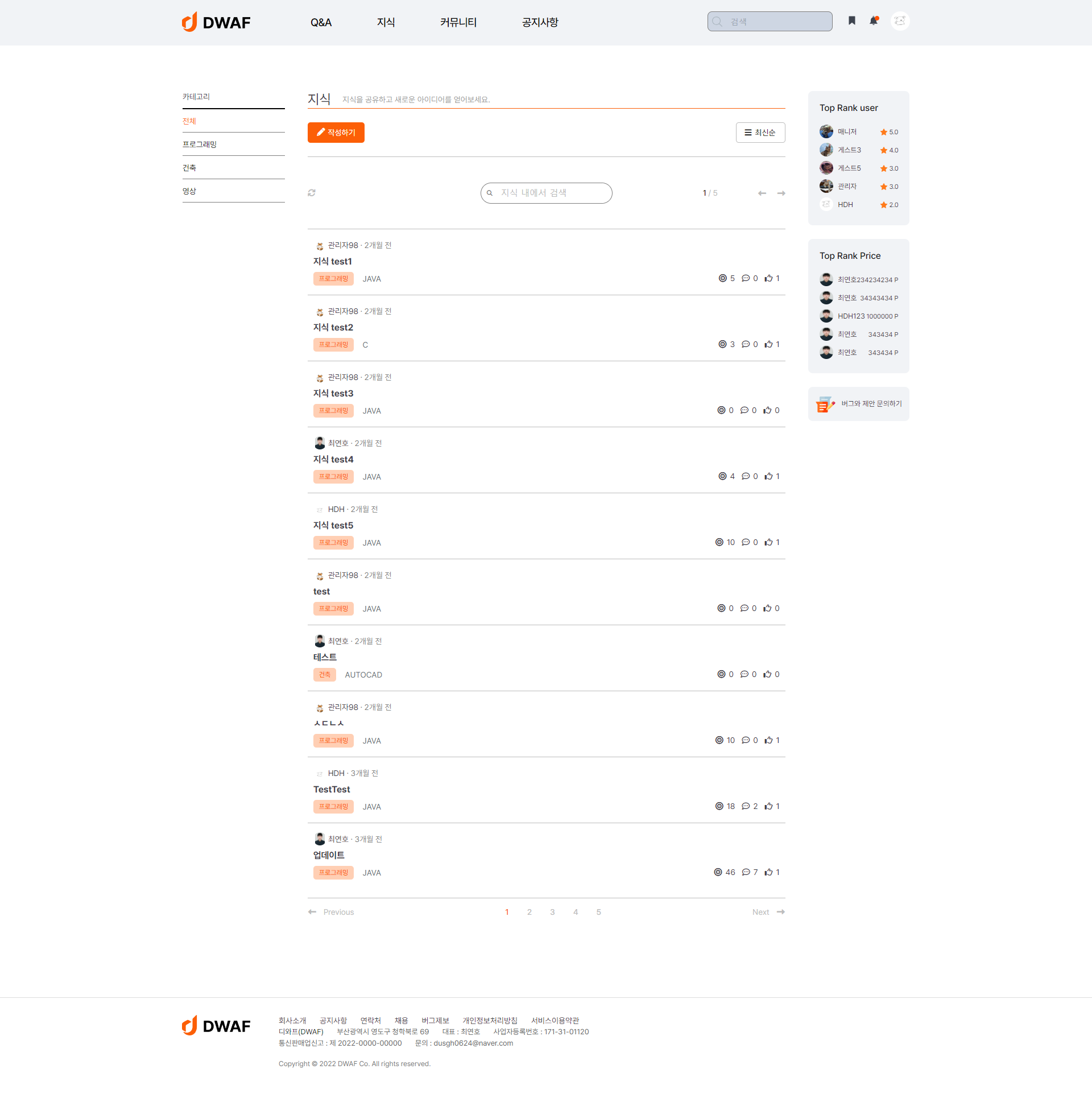Open the 최신순 sort dropdown

point(760,132)
